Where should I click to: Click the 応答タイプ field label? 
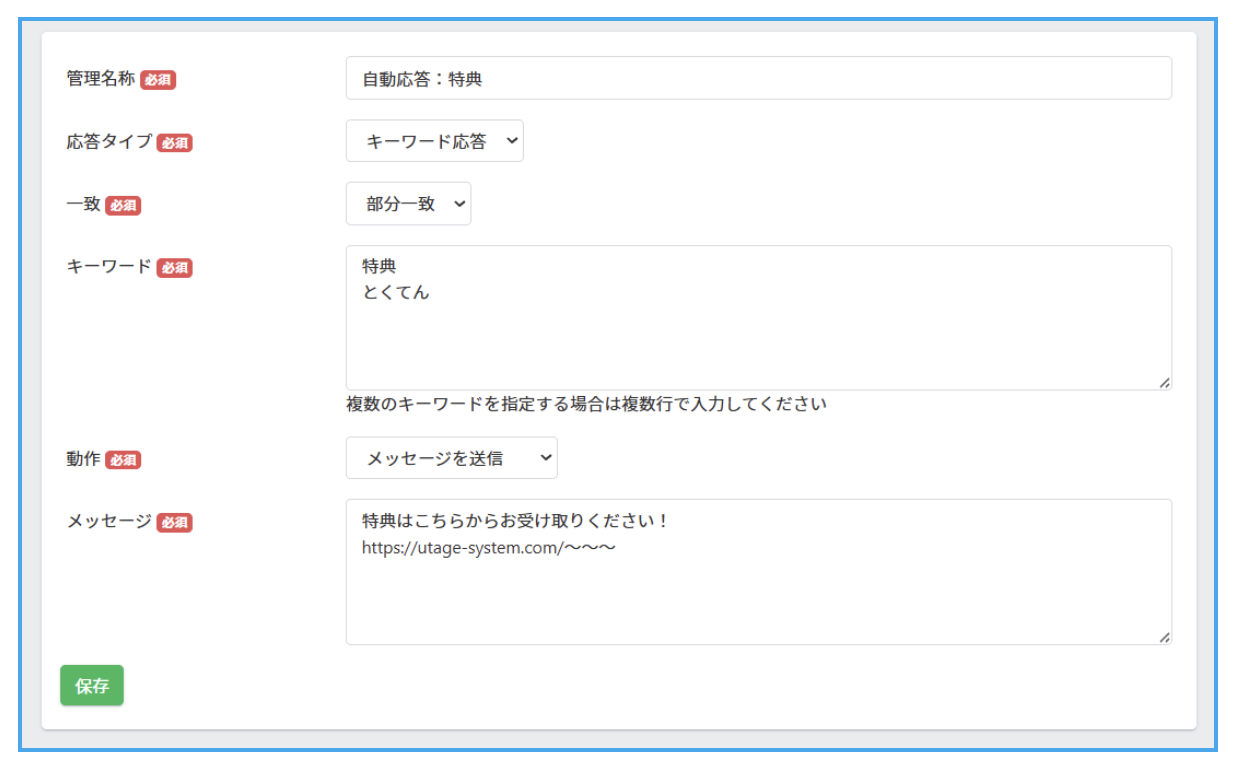109,142
